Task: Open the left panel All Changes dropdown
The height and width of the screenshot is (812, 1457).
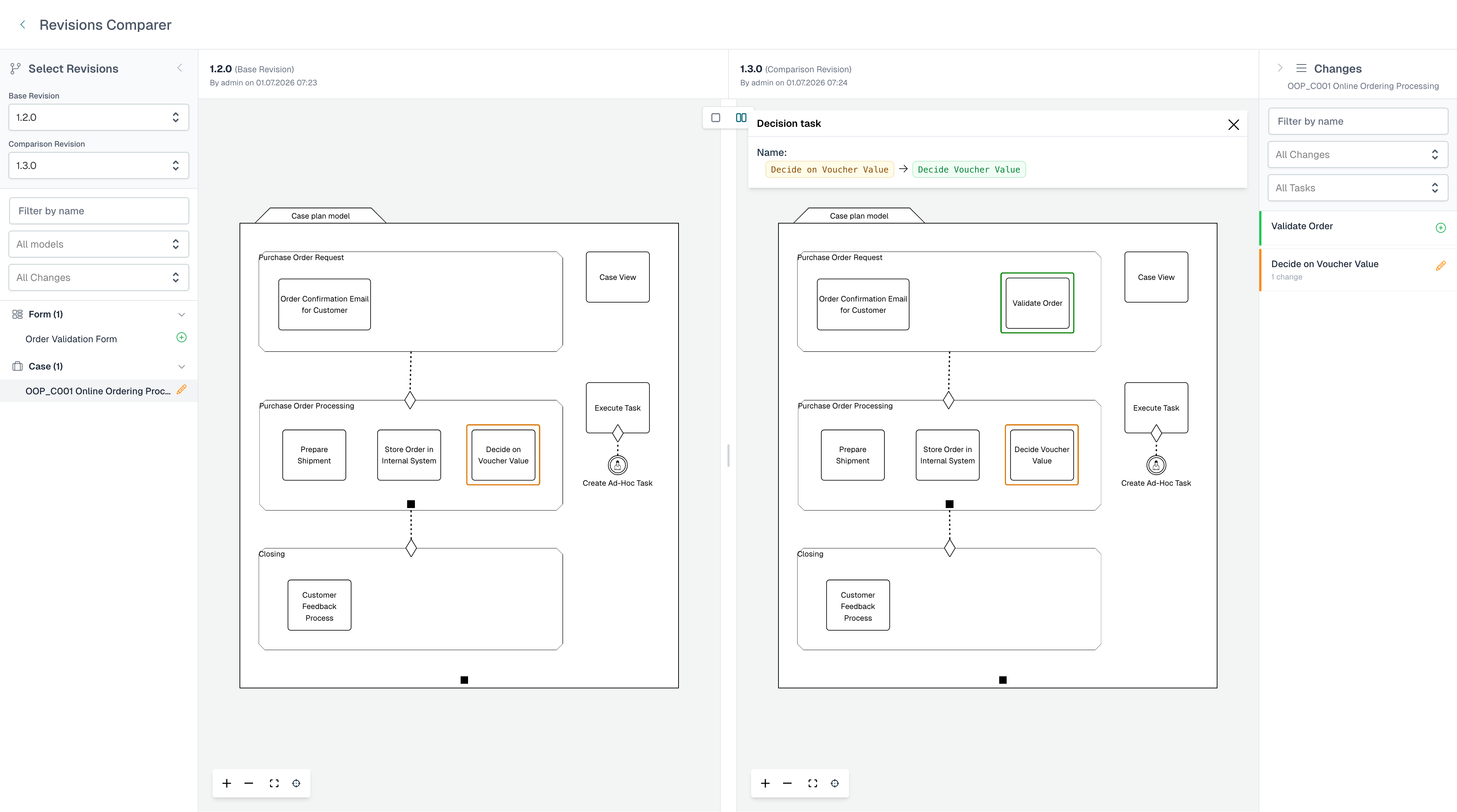Action: click(x=99, y=278)
